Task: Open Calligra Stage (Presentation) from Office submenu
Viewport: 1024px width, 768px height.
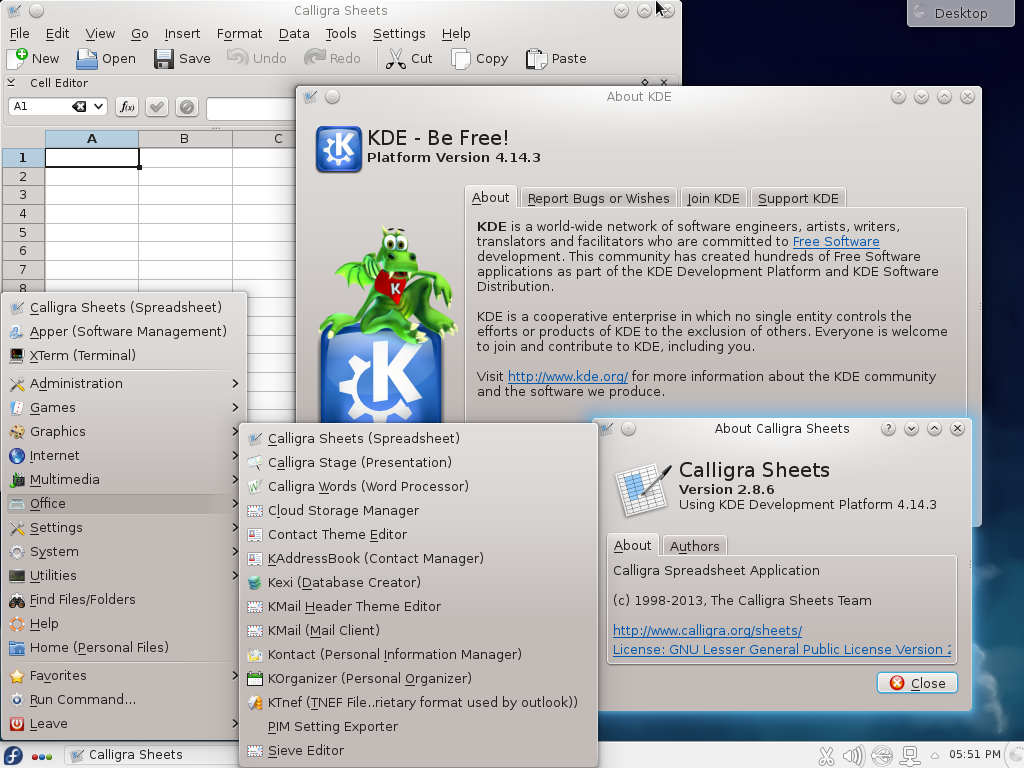Action: 419,462
